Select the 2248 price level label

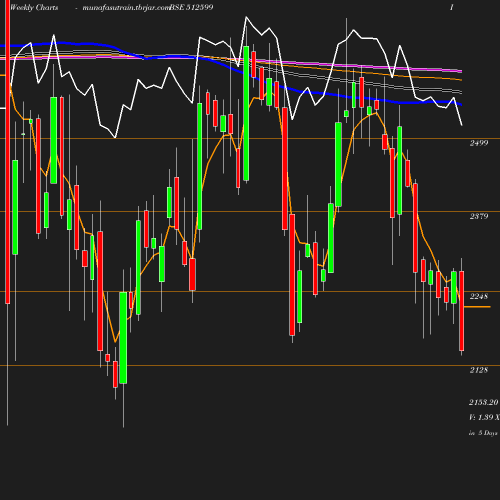pos(479,296)
